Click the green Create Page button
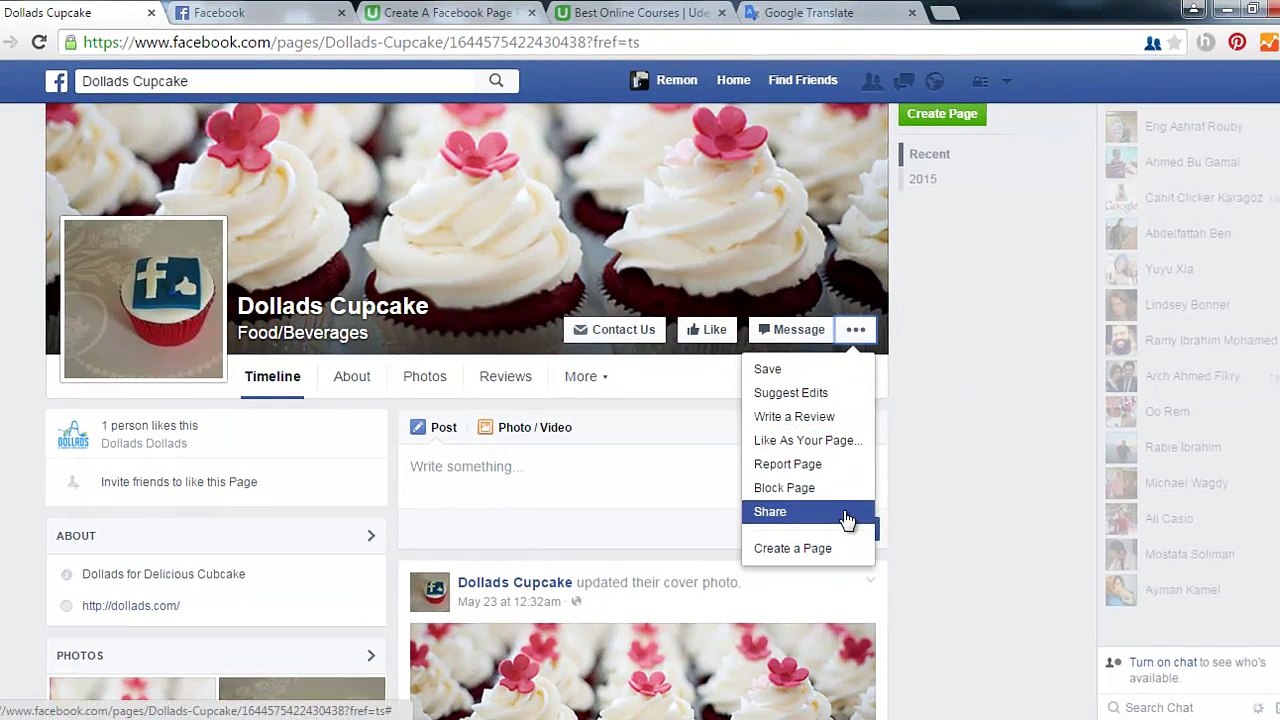The image size is (1280, 720). pyautogui.click(x=942, y=114)
